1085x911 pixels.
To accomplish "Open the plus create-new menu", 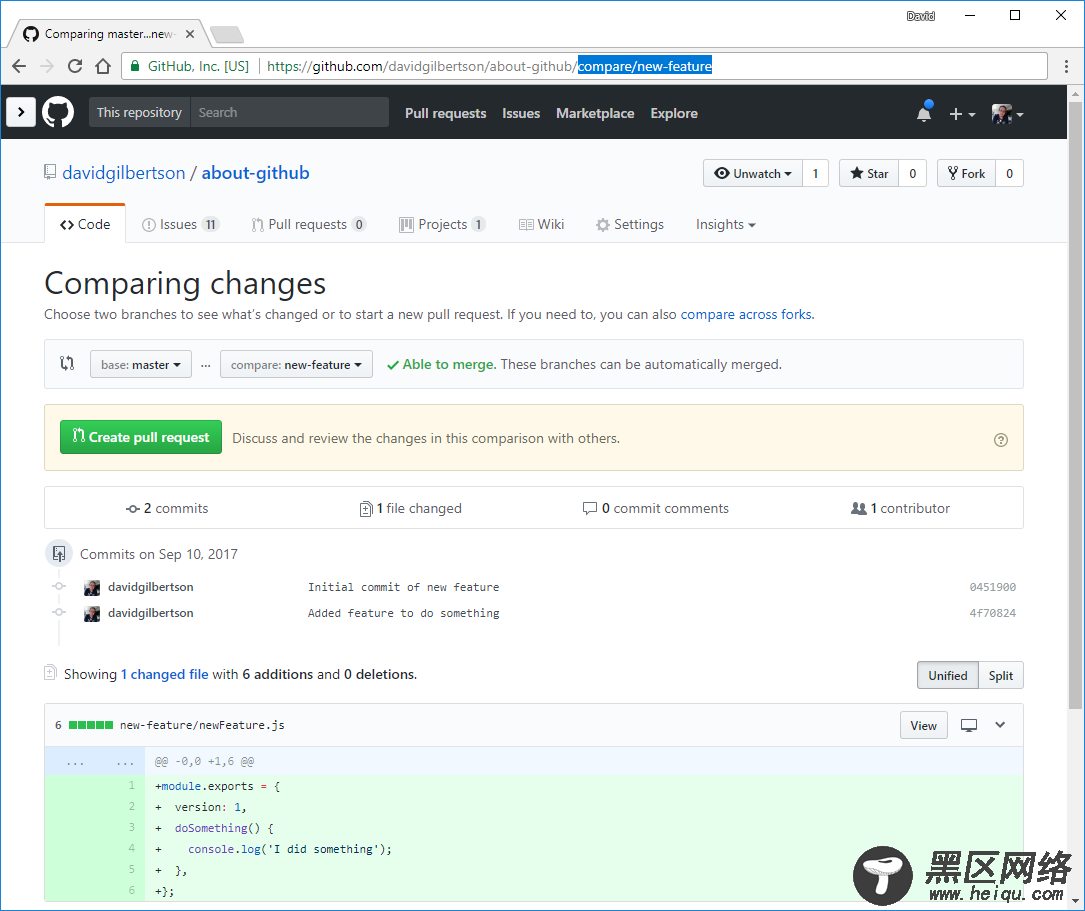I will click(x=962, y=114).
